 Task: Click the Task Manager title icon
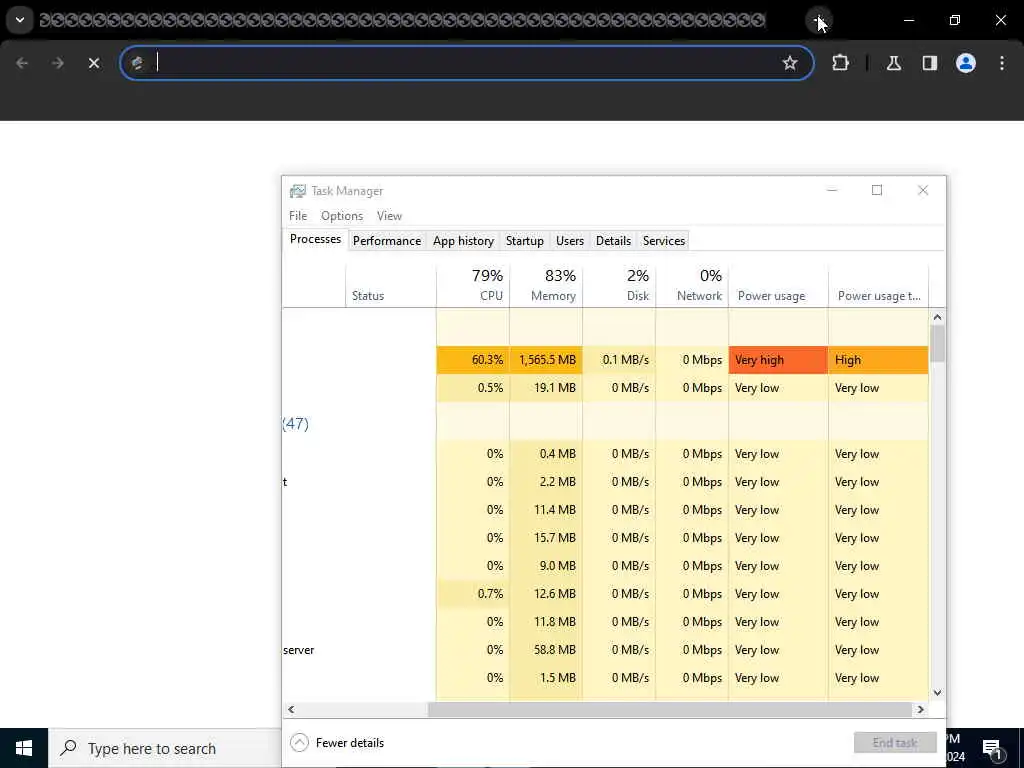(x=298, y=191)
